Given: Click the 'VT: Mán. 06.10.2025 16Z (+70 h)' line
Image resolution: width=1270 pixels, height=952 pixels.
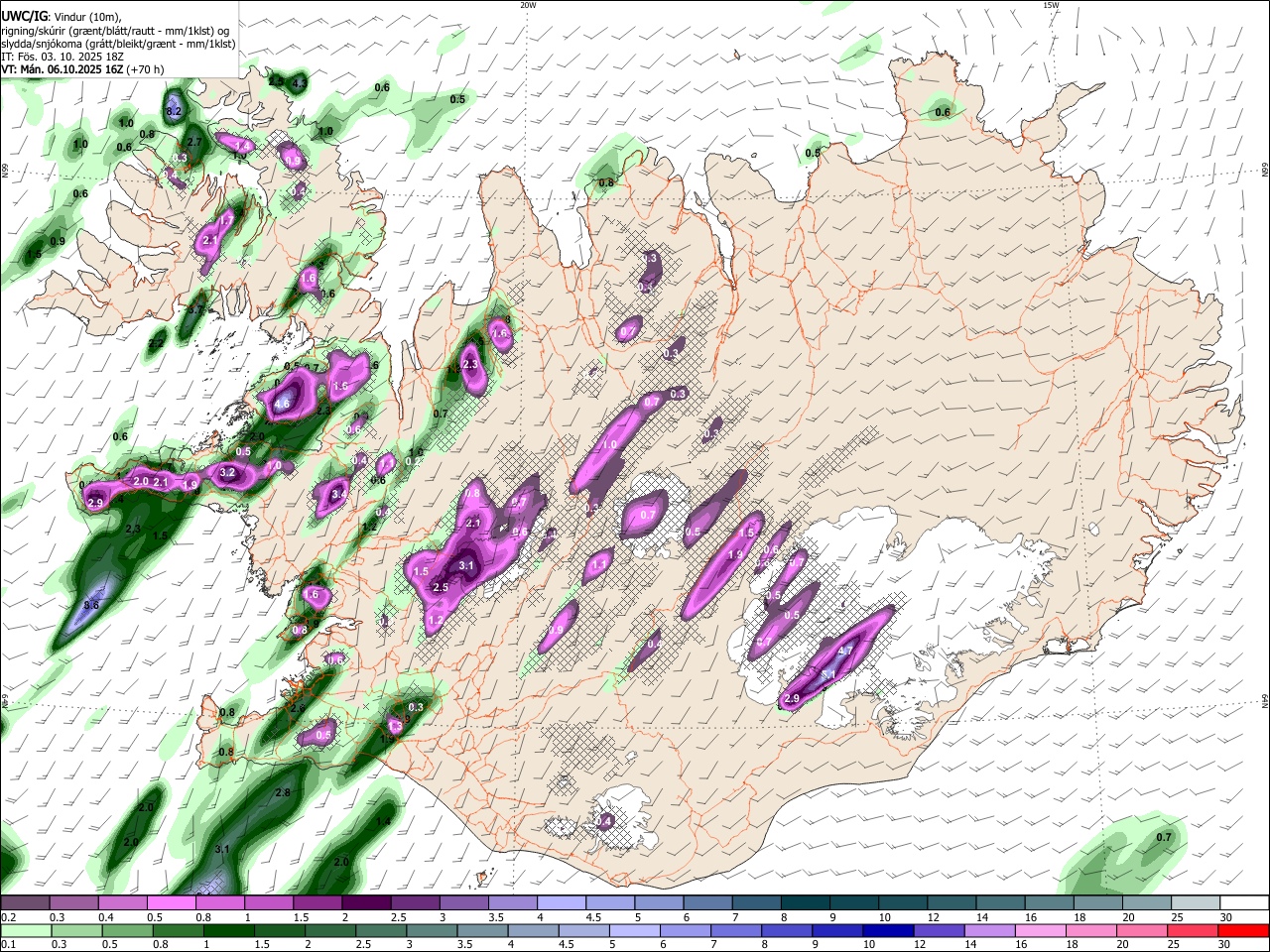Looking at the screenshot, I should point(82,69).
